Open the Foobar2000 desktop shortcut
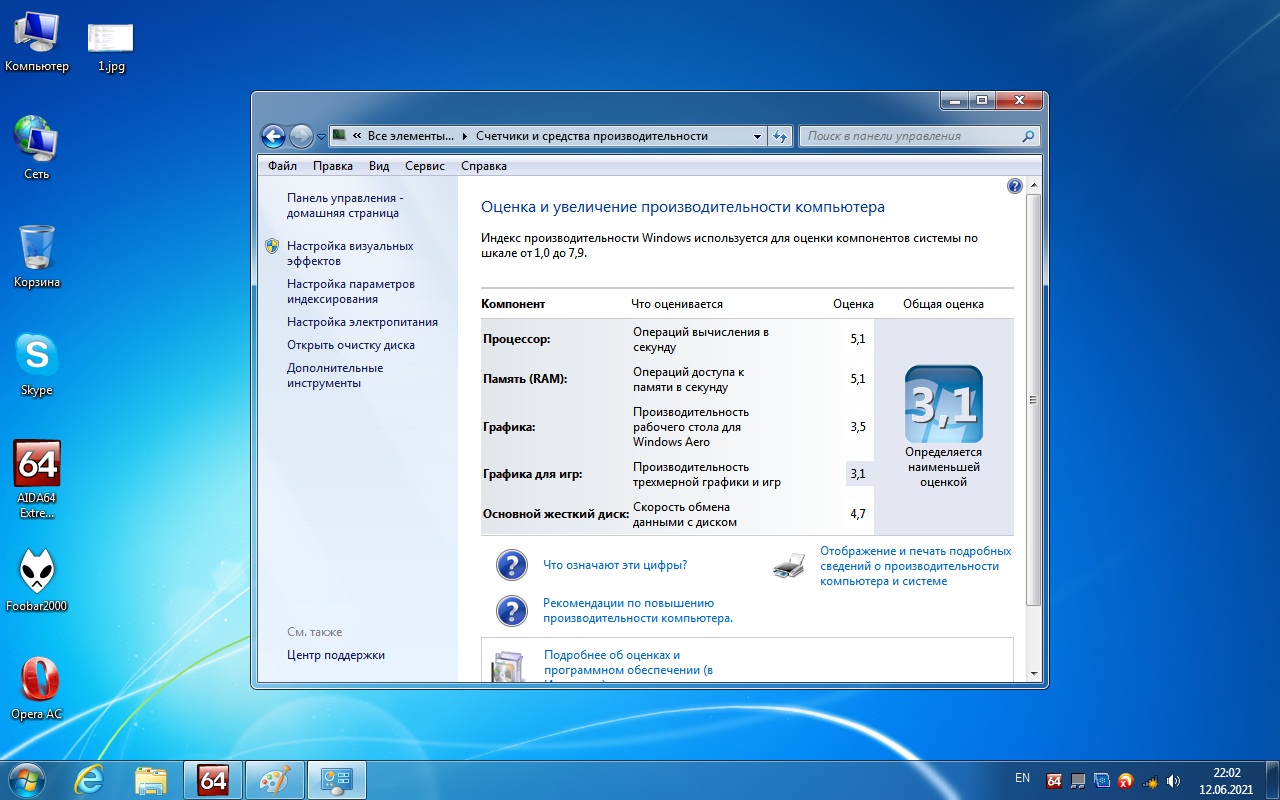Viewport: 1280px width, 800px height. point(37,580)
